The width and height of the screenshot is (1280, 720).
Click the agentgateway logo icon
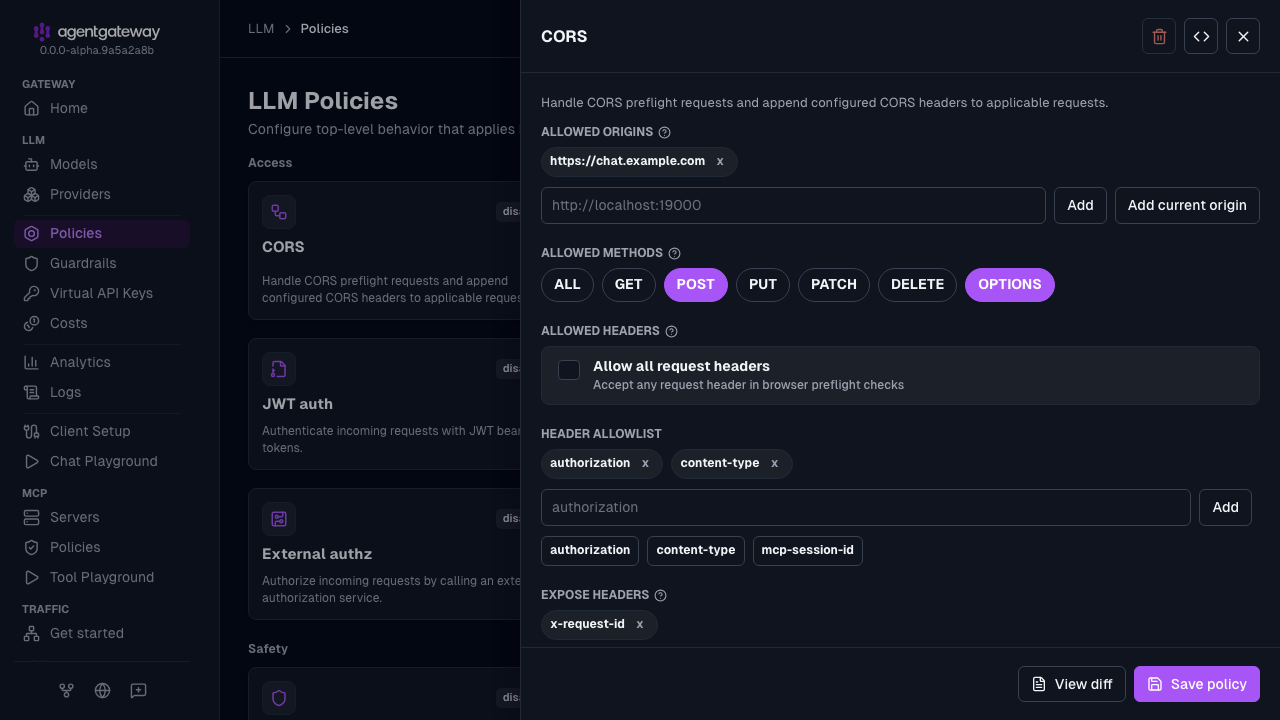[x=42, y=32]
